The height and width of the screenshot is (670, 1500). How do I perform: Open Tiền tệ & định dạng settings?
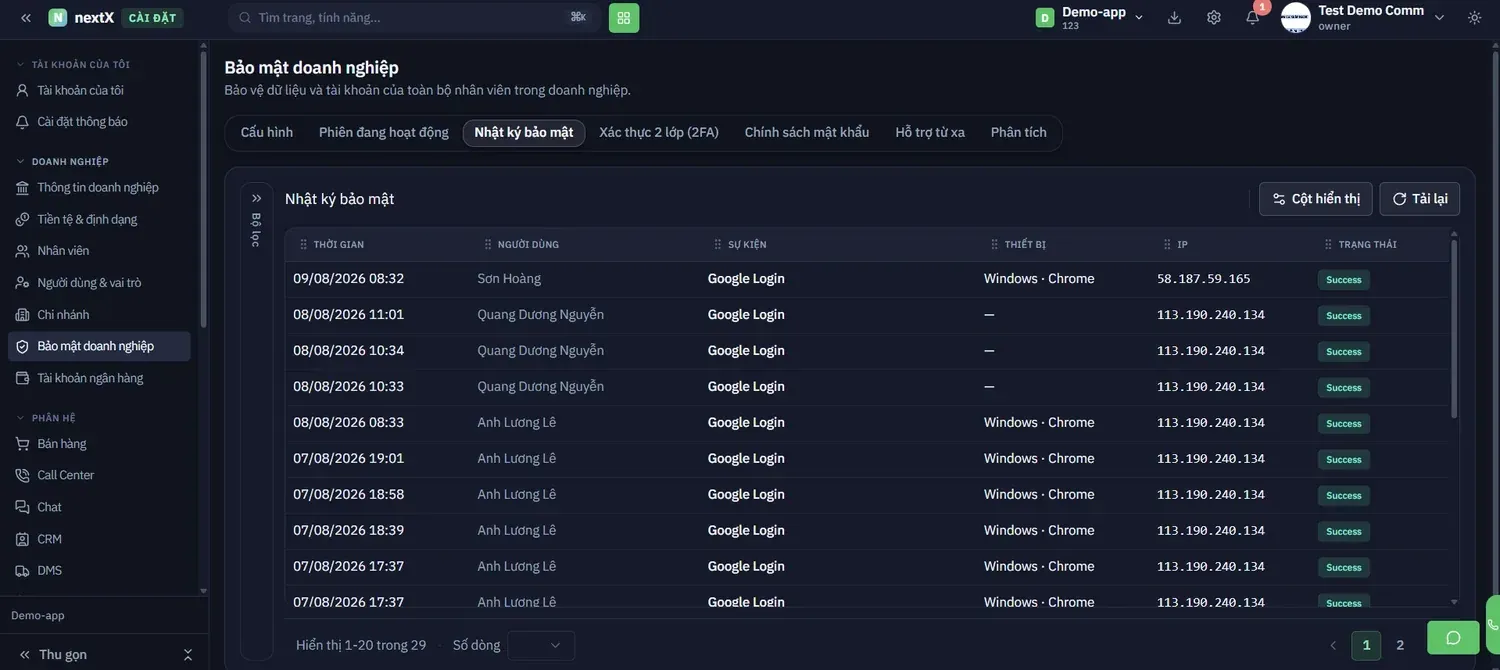[x=100, y=219]
